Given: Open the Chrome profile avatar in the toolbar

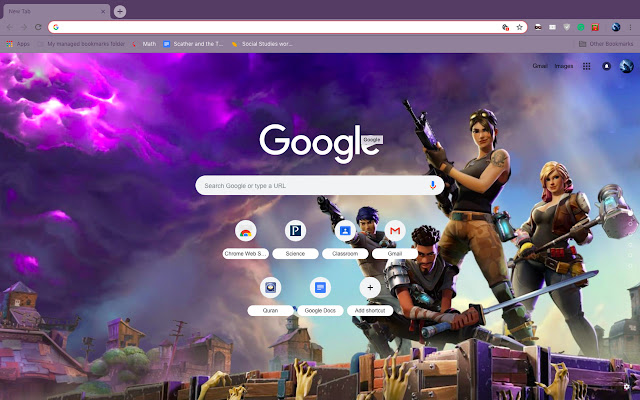Looking at the screenshot, I should point(616,27).
